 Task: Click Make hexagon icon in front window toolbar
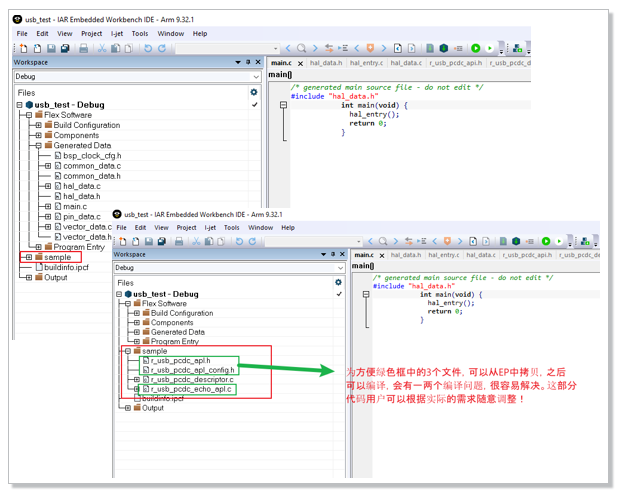(x=516, y=241)
